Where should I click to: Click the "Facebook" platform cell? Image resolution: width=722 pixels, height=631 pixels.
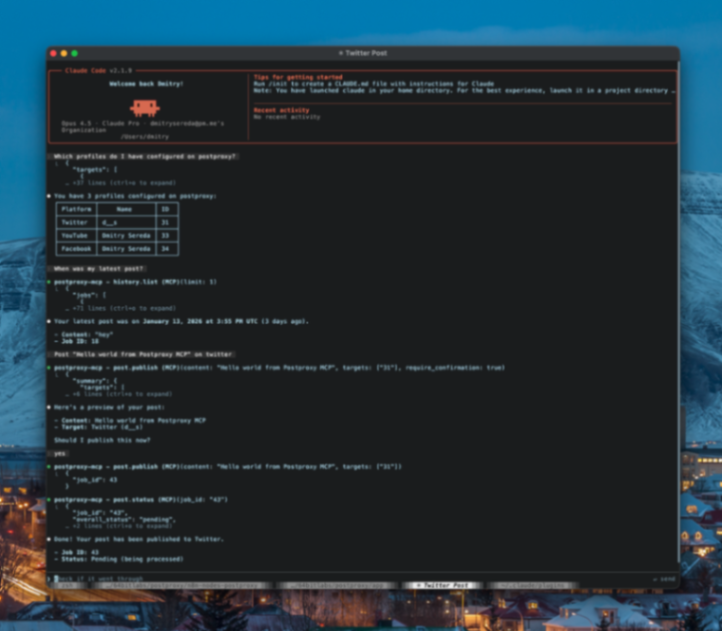point(76,249)
